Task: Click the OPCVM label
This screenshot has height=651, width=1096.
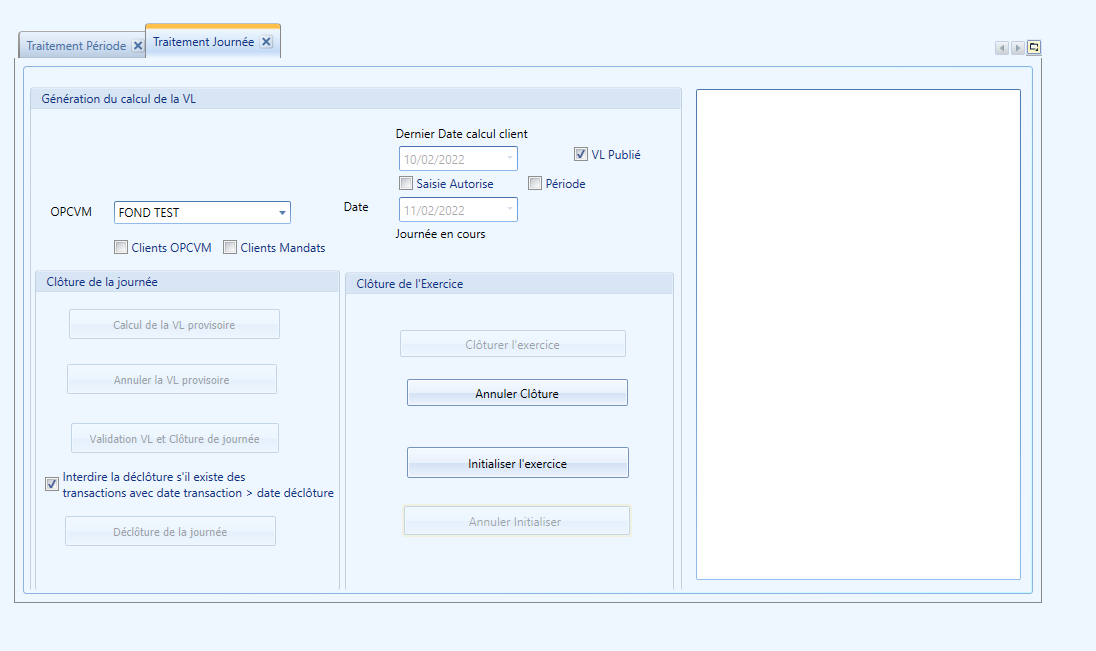Action: pos(71,212)
